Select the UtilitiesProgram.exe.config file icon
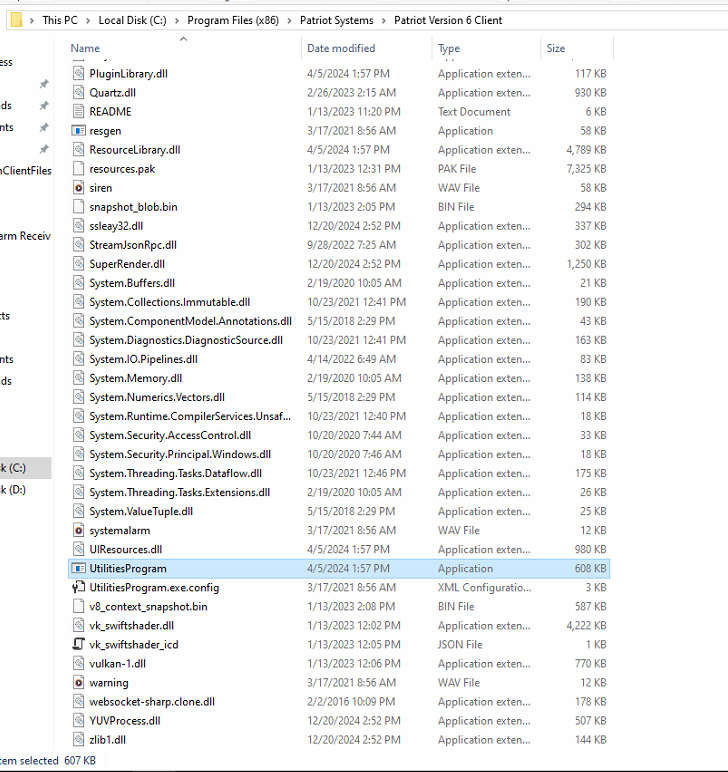 [x=79, y=587]
